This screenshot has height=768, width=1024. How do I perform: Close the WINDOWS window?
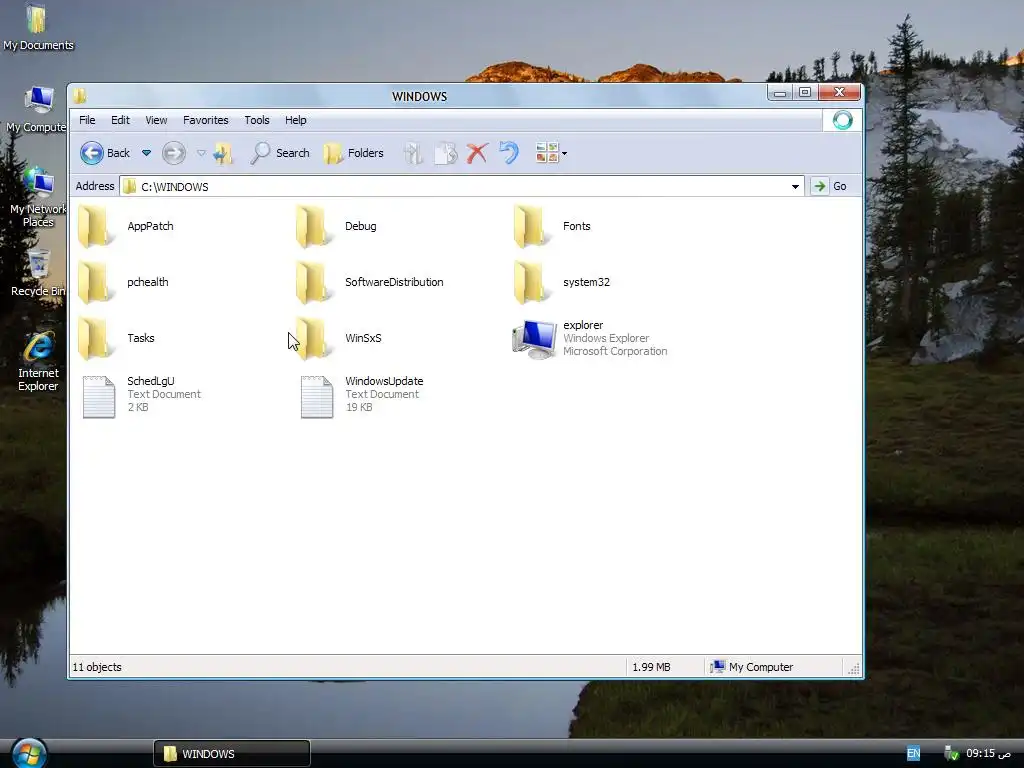(x=839, y=93)
